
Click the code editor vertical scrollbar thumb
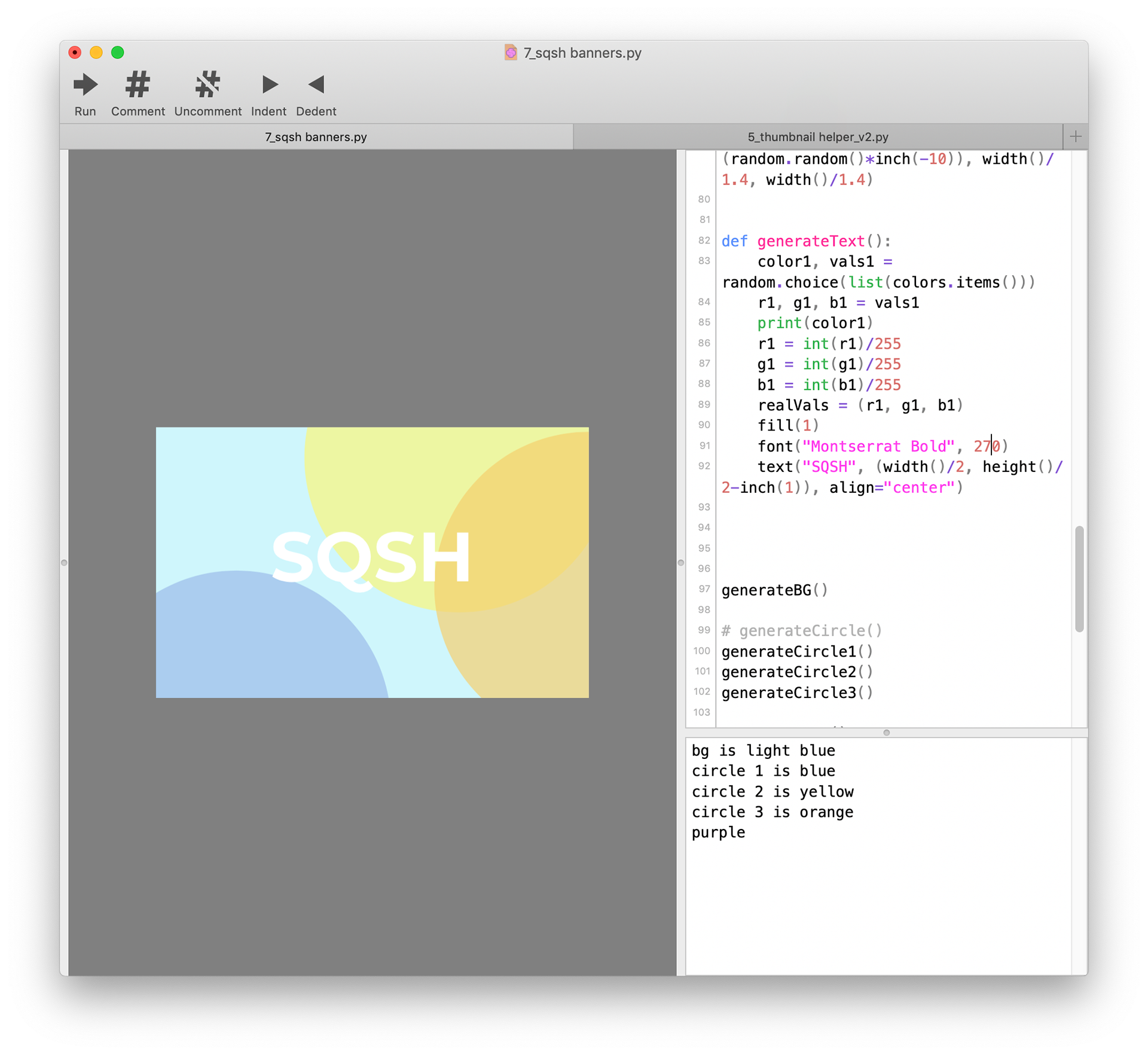point(1079,578)
